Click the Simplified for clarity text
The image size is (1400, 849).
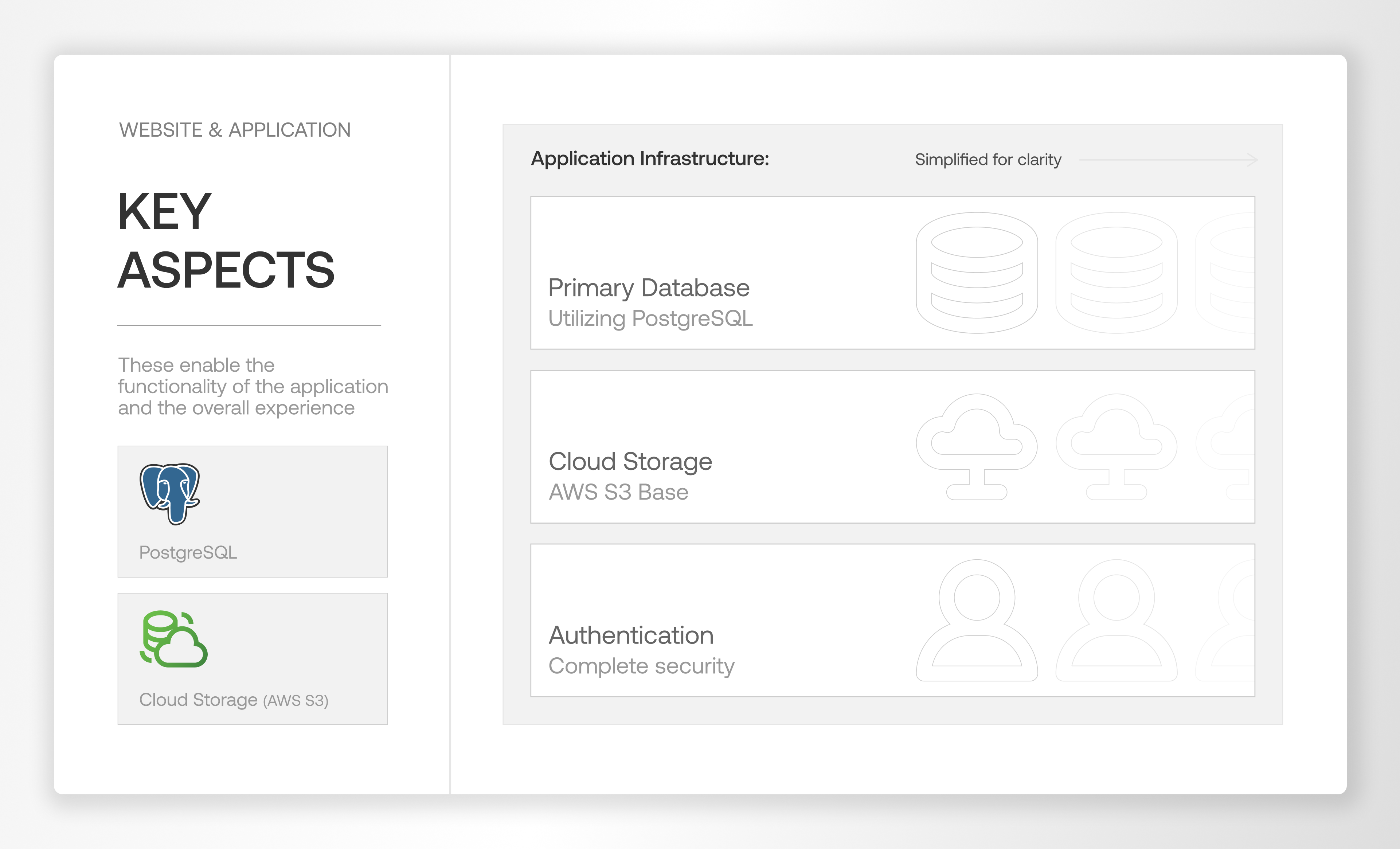pos(988,160)
